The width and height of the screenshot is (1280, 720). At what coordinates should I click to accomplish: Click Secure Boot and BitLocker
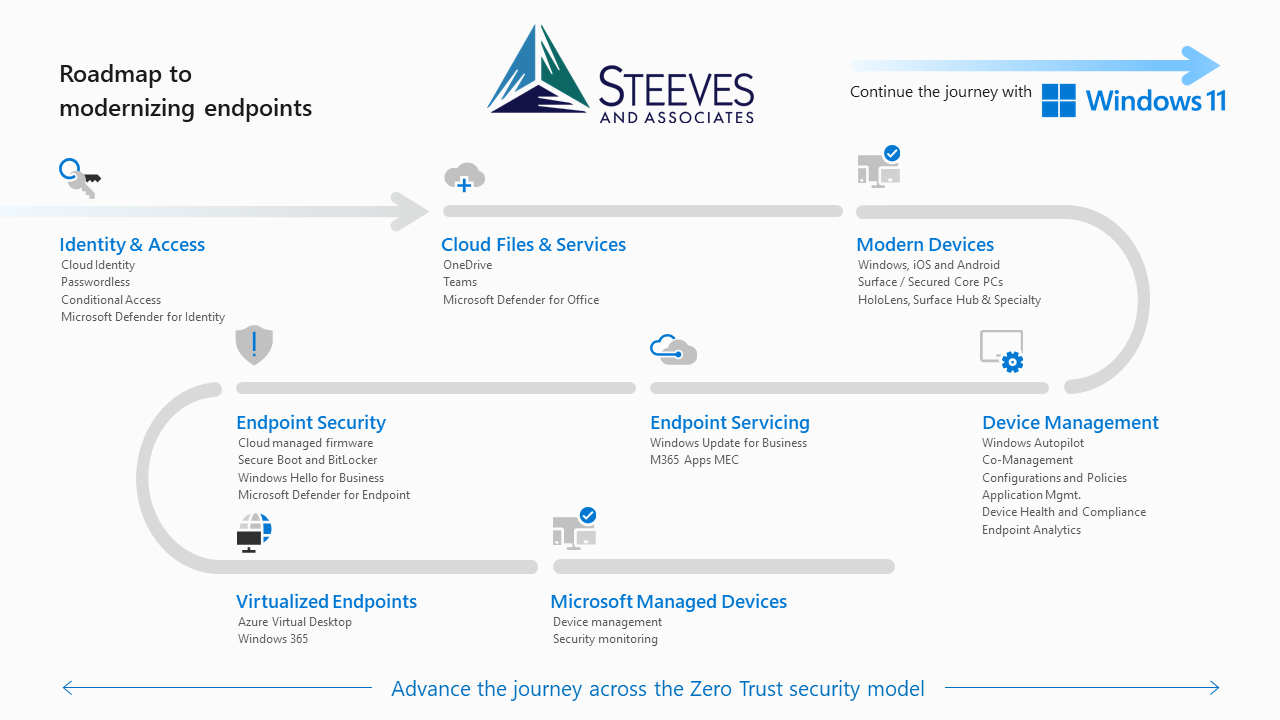[x=308, y=460]
